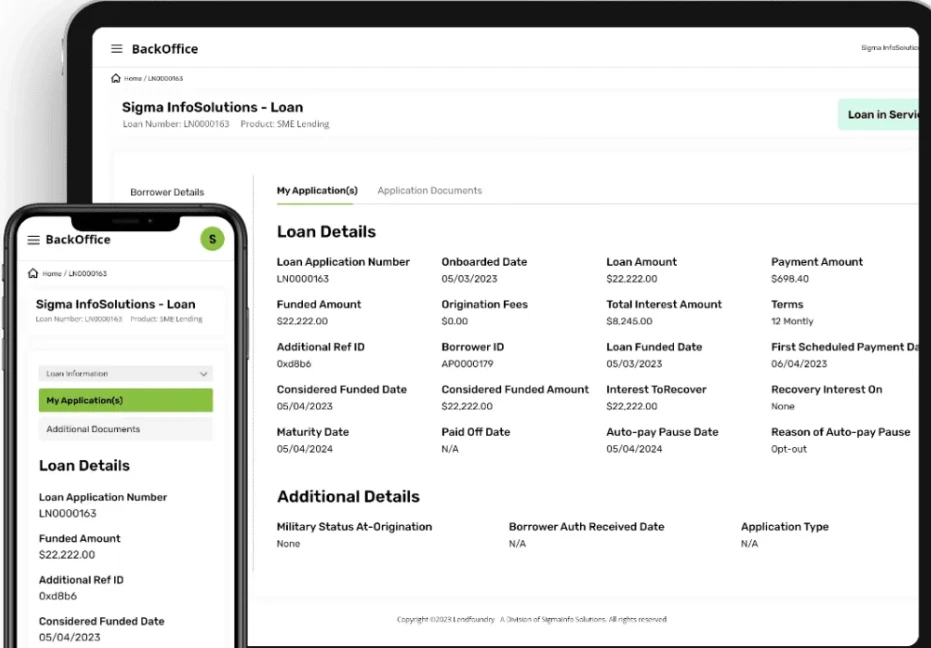This screenshot has height=648, width=931.
Task: Tap the hamburger menu icon on the phone
Action: click(x=32, y=239)
